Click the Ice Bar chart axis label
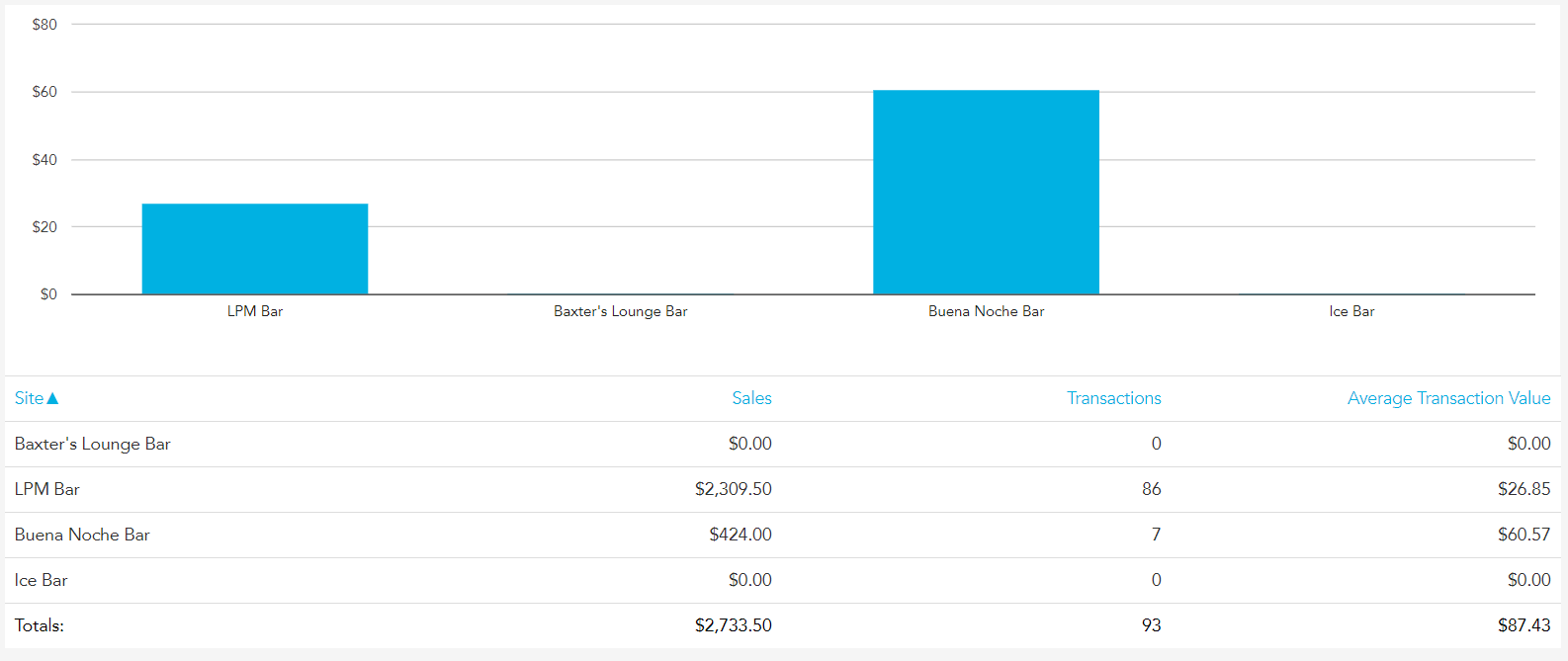This screenshot has height=661, width=1568. 1351,311
